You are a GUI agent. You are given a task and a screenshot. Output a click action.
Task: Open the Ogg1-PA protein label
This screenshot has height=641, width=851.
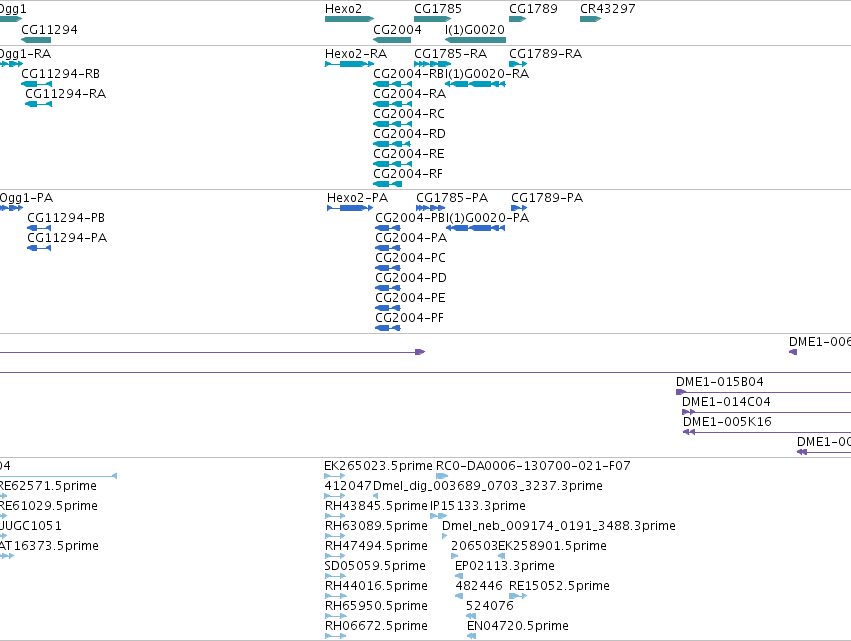26,198
